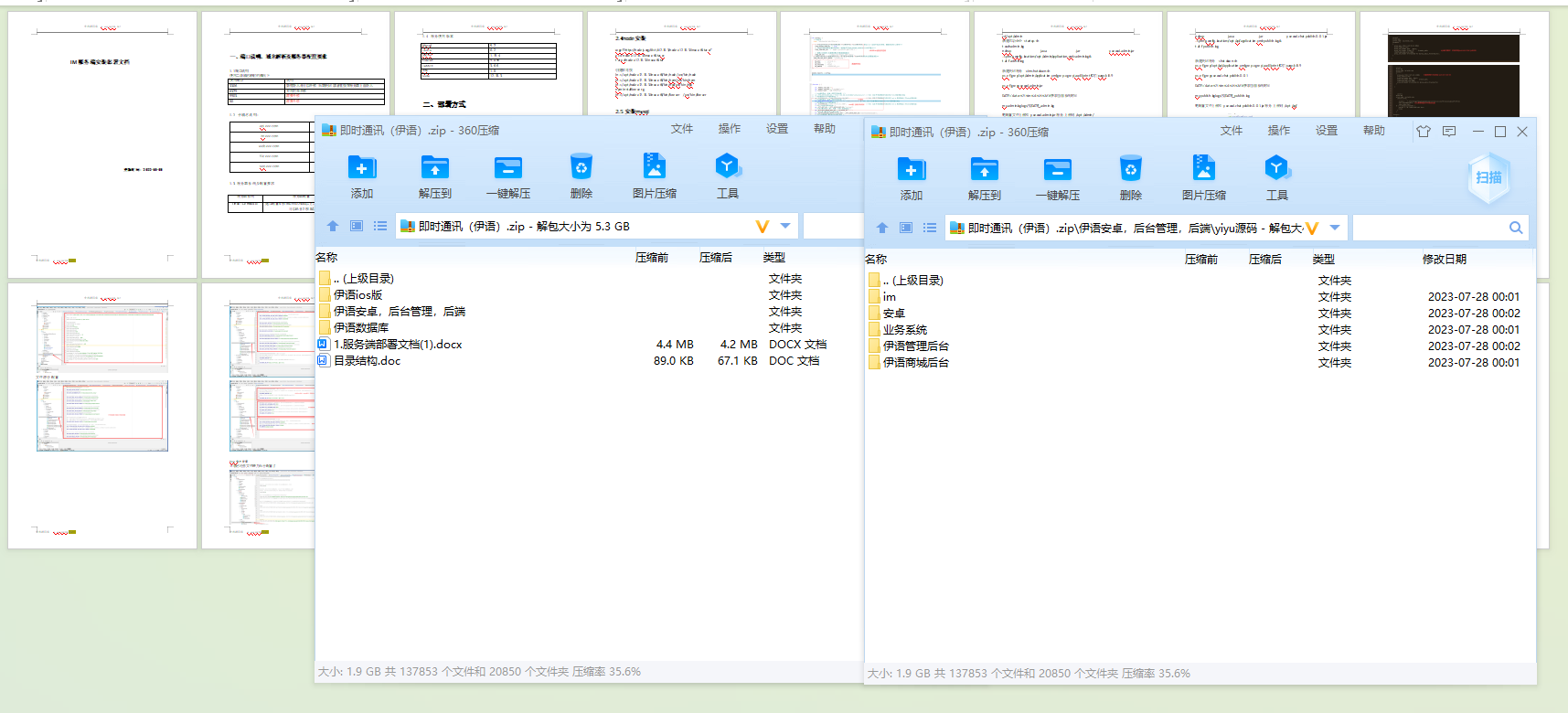Select im folder in right window
The height and width of the screenshot is (713, 1568).
click(x=890, y=297)
